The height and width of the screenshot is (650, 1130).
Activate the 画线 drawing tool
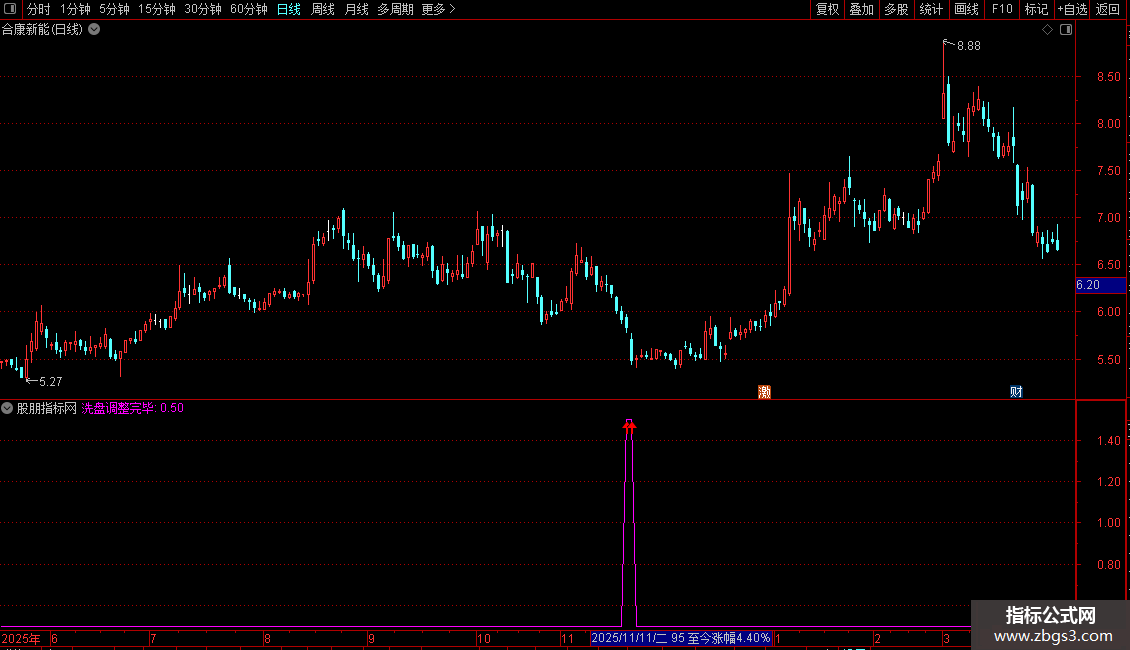(x=966, y=9)
